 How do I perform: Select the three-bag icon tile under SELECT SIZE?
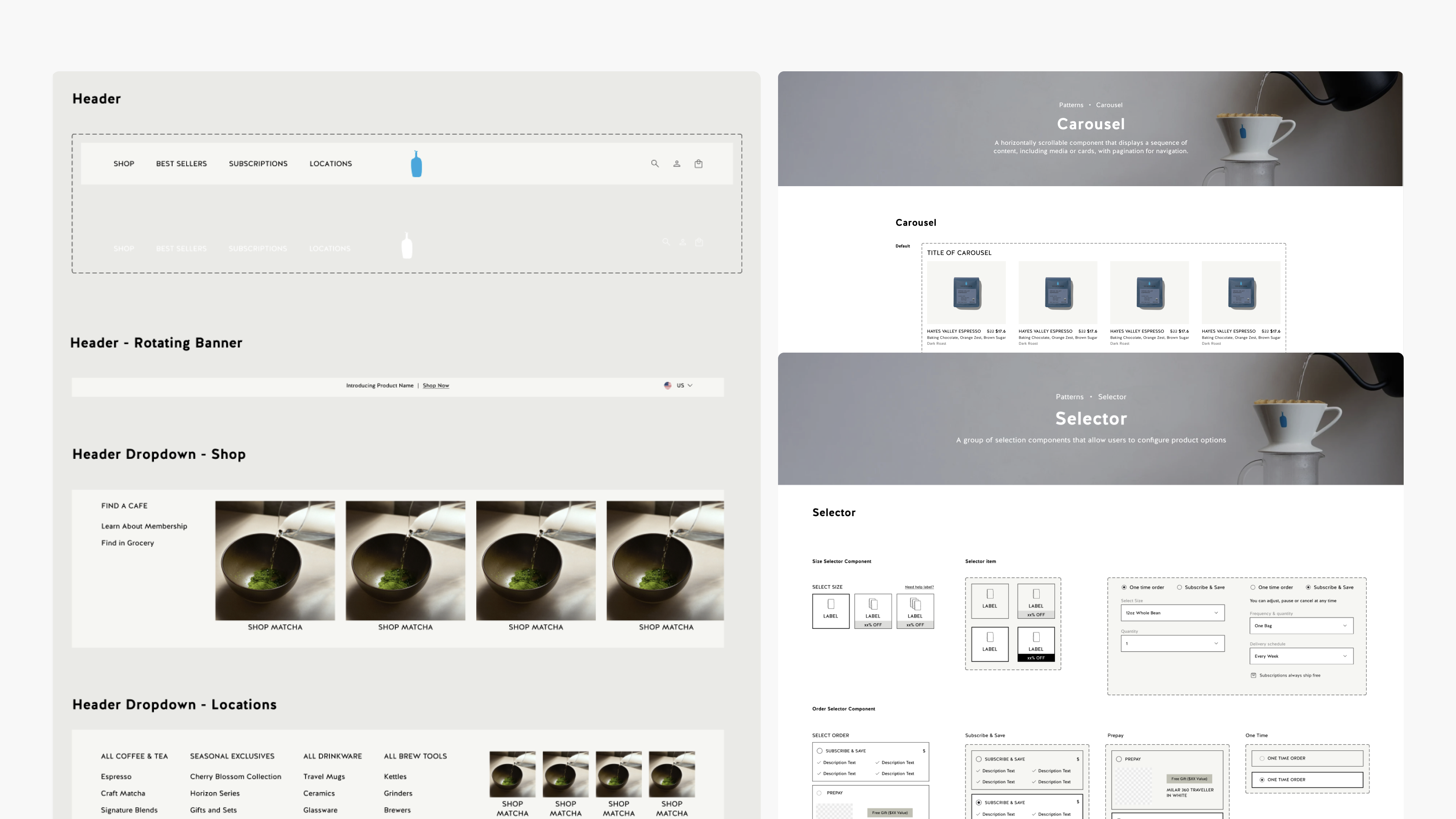(915, 610)
